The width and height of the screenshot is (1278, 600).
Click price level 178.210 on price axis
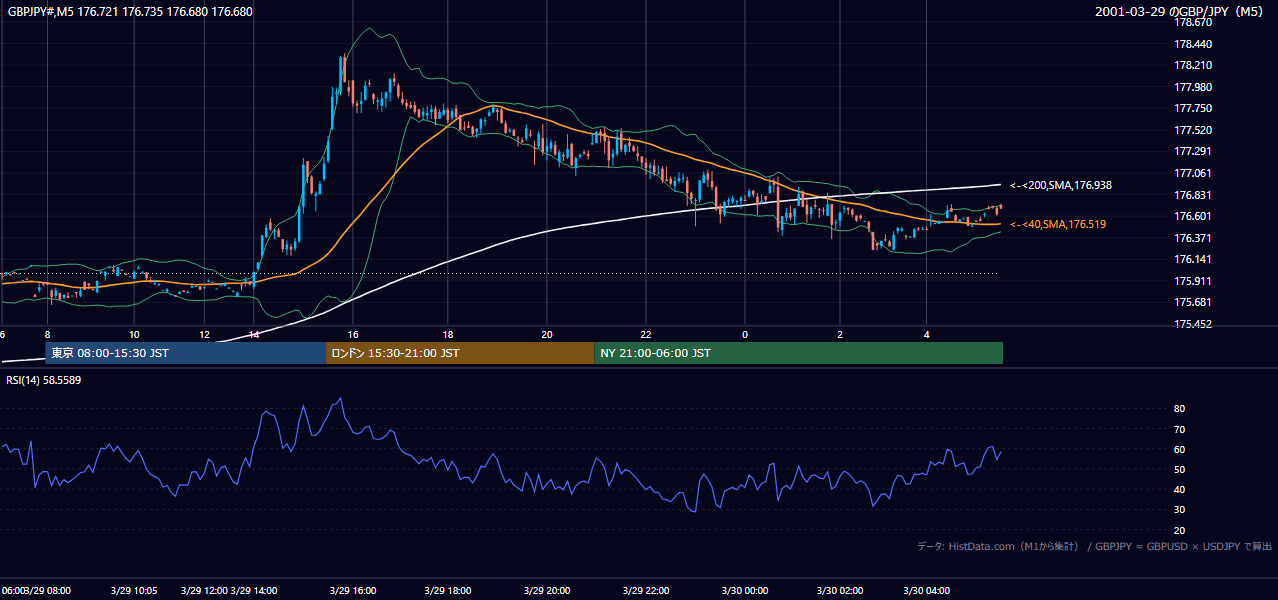[x=1193, y=65]
